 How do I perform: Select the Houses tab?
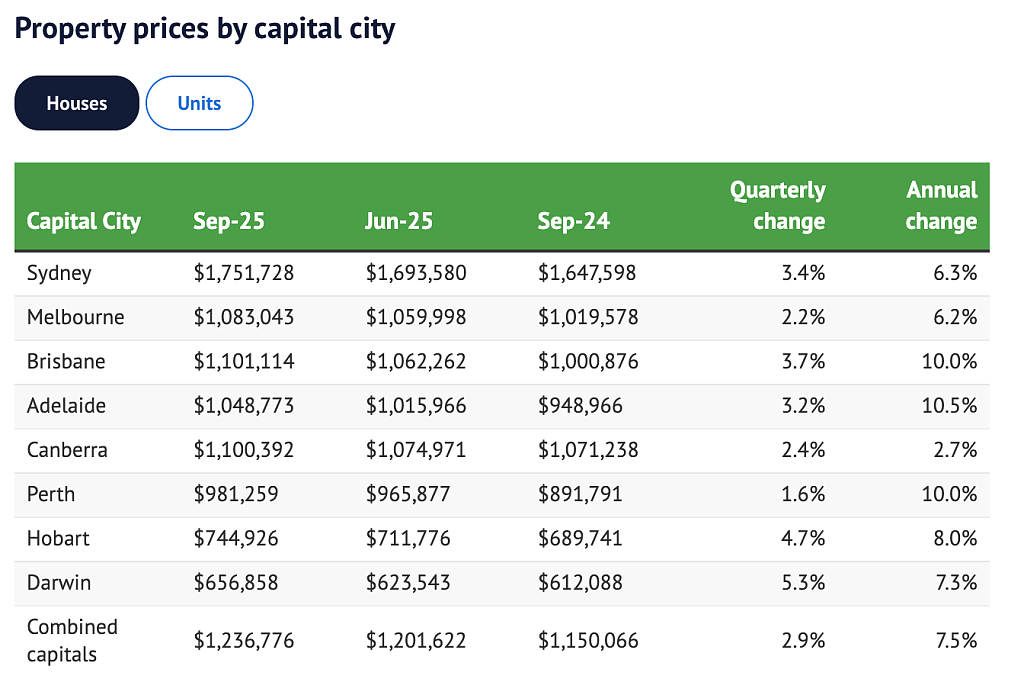(x=76, y=103)
